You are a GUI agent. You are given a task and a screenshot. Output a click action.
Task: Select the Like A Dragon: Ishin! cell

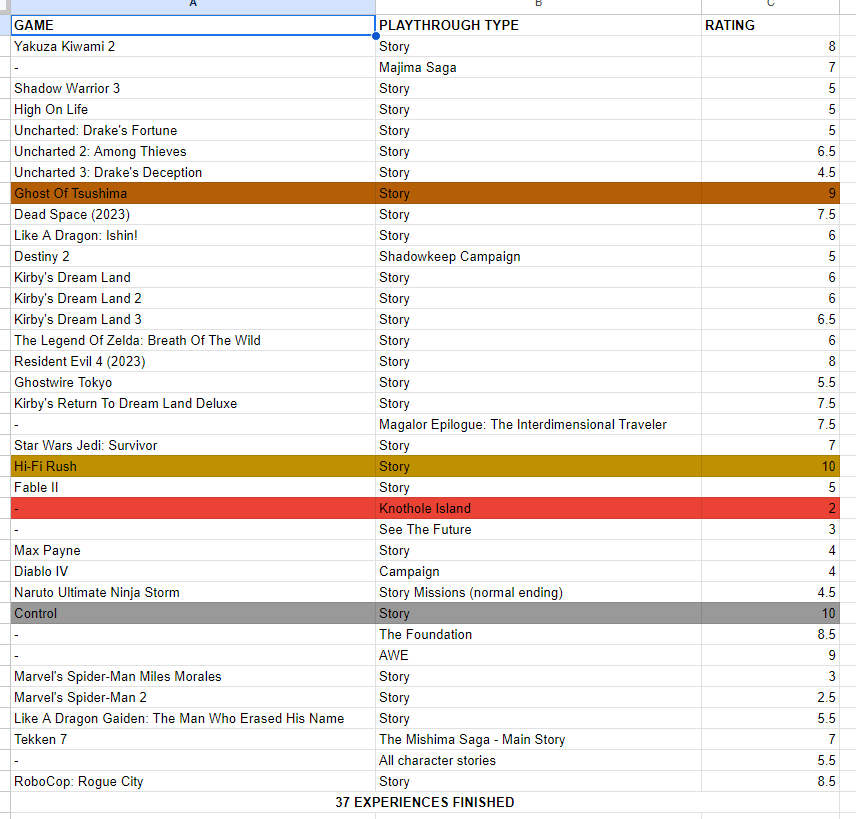(193, 235)
